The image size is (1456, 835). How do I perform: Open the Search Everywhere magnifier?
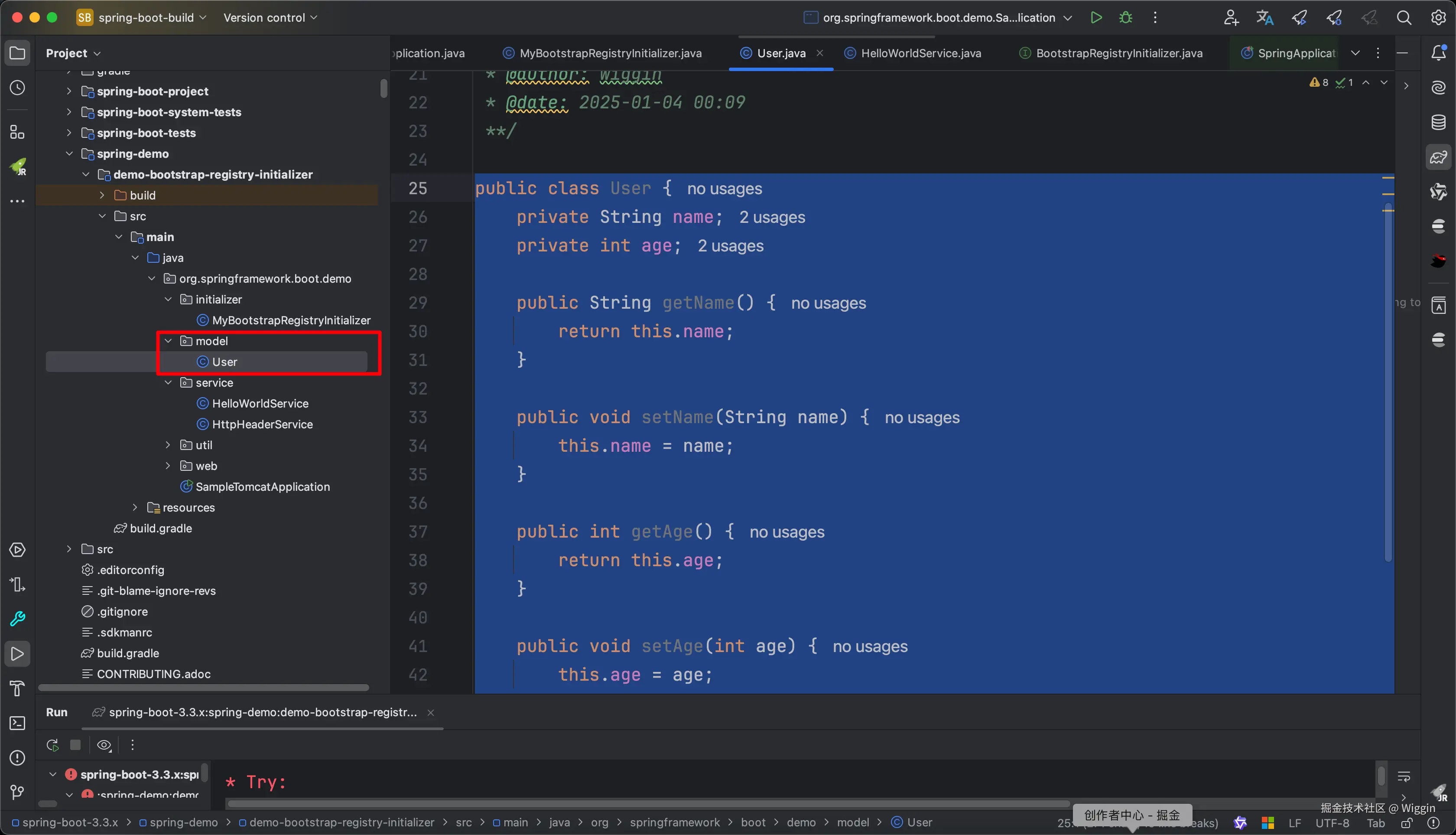[1403, 18]
